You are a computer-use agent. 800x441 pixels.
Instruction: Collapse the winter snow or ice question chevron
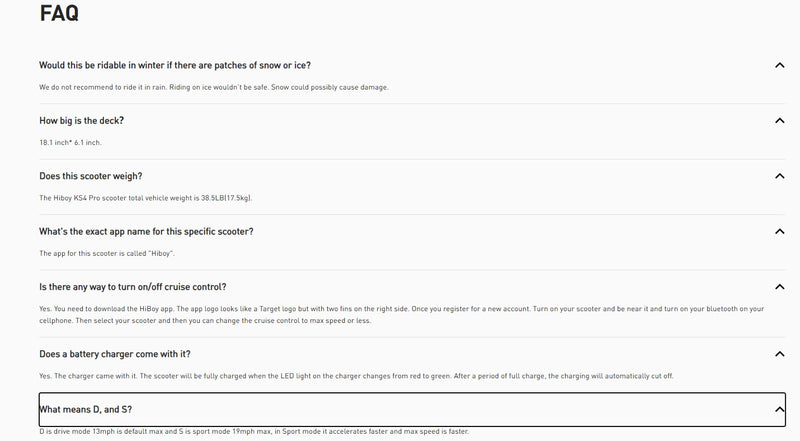[x=779, y=65]
